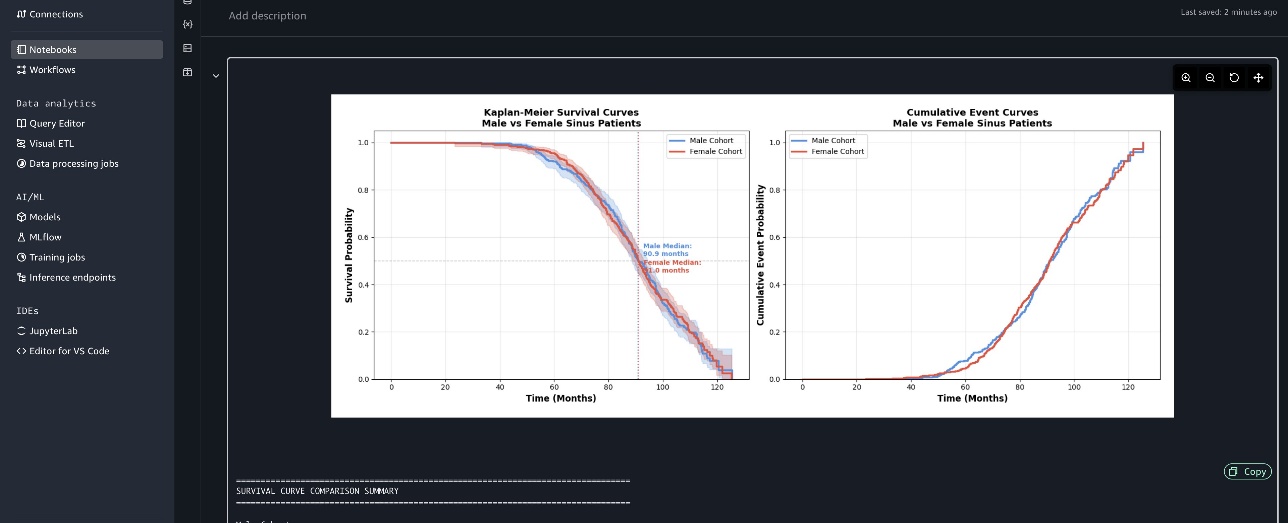Copy the cell output with Copy button
1288x523 pixels.
tap(1248, 471)
